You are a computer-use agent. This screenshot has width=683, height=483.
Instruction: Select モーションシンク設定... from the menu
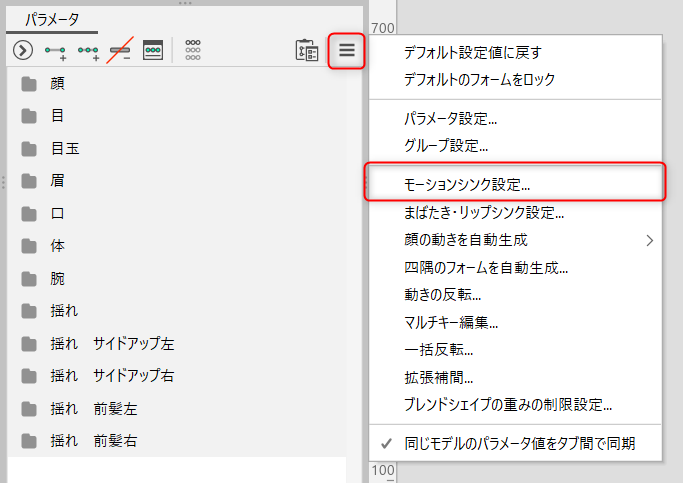[466, 184]
